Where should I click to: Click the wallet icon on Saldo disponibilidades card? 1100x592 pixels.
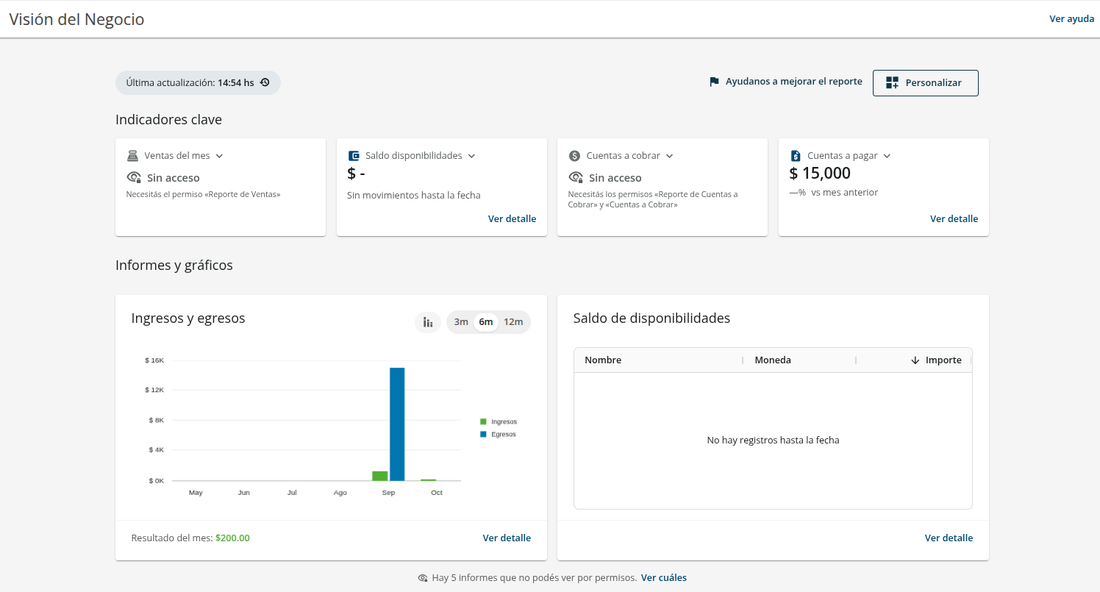coord(354,156)
